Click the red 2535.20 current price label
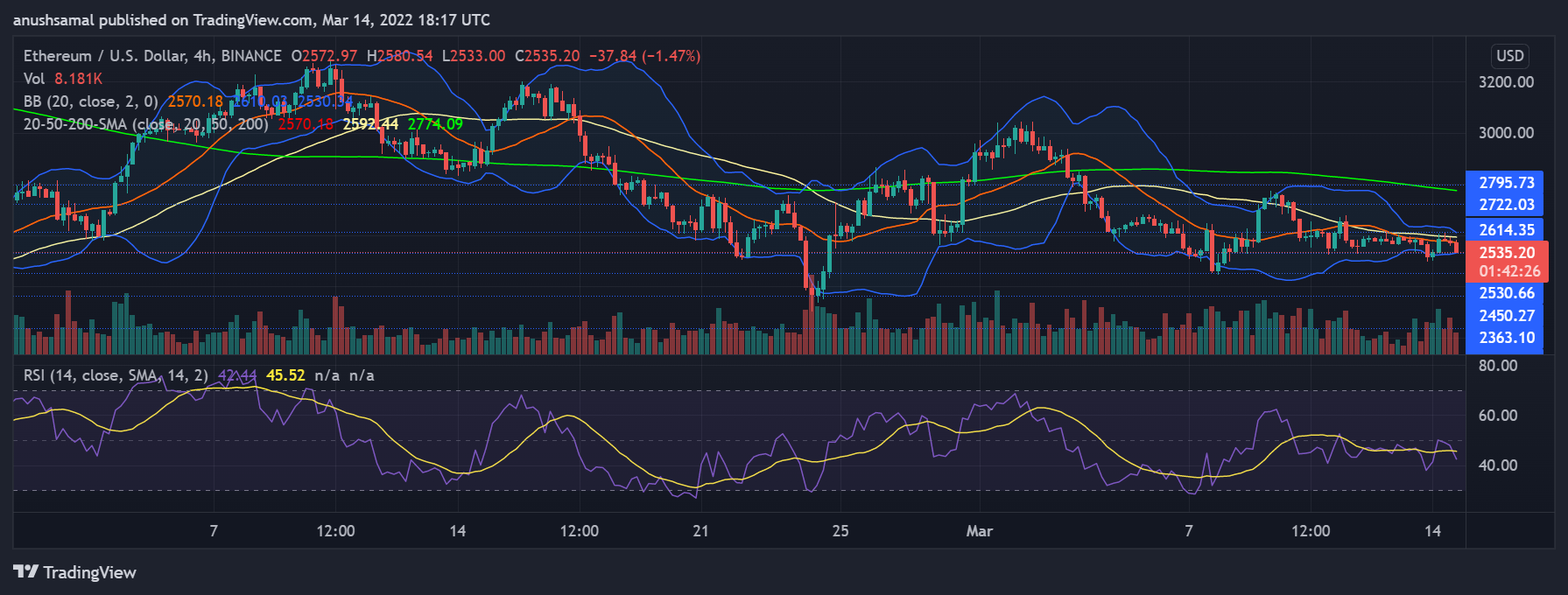The width and height of the screenshot is (1568, 595). [x=1506, y=253]
